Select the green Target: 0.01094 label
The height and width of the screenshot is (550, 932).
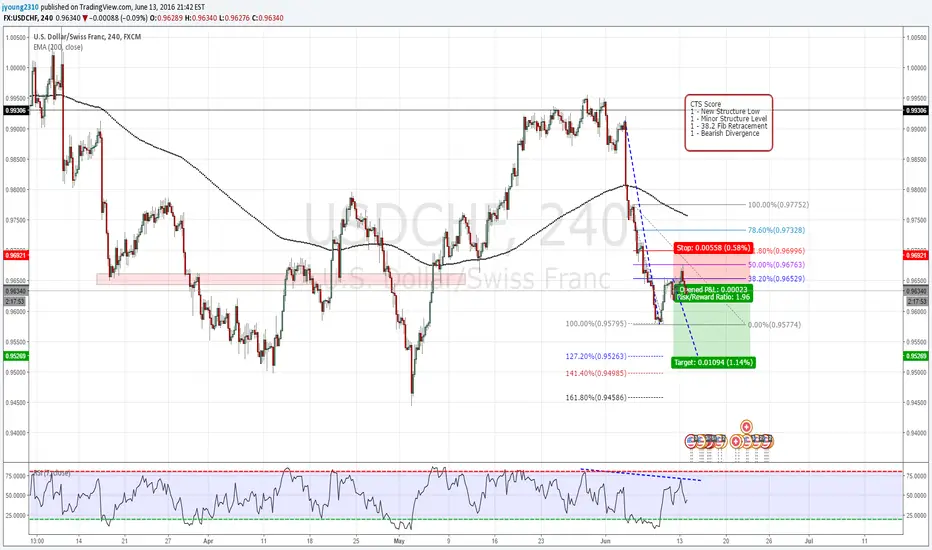[713, 362]
